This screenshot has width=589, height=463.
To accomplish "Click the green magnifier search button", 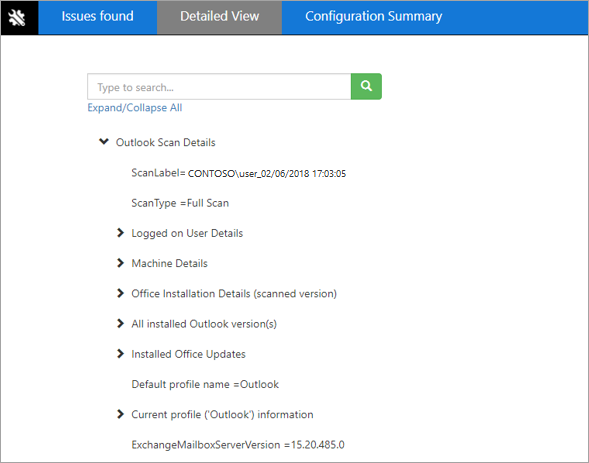I will click(366, 86).
